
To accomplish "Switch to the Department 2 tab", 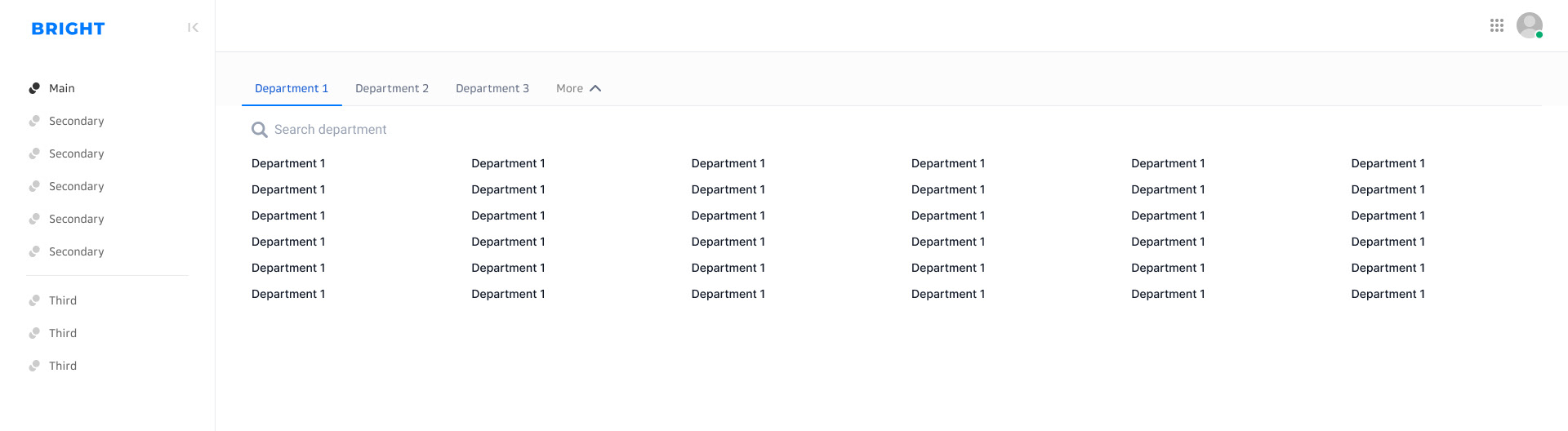I will point(392,88).
